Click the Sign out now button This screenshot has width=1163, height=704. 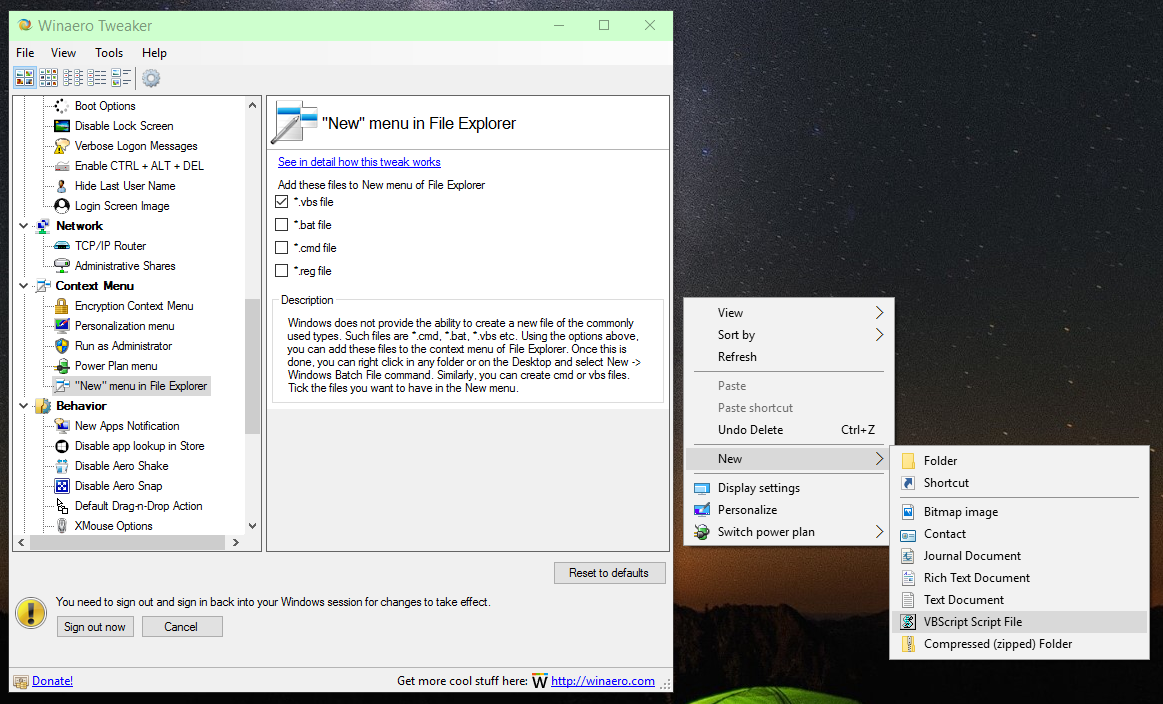[x=95, y=627]
